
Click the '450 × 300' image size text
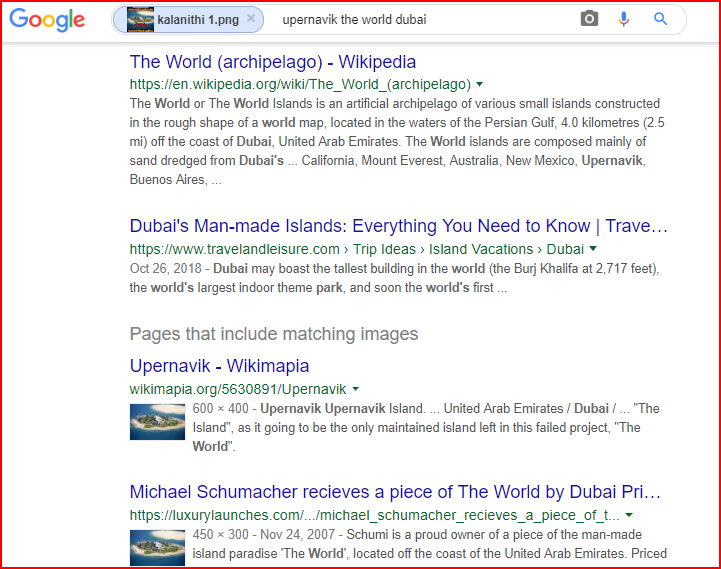coord(220,535)
